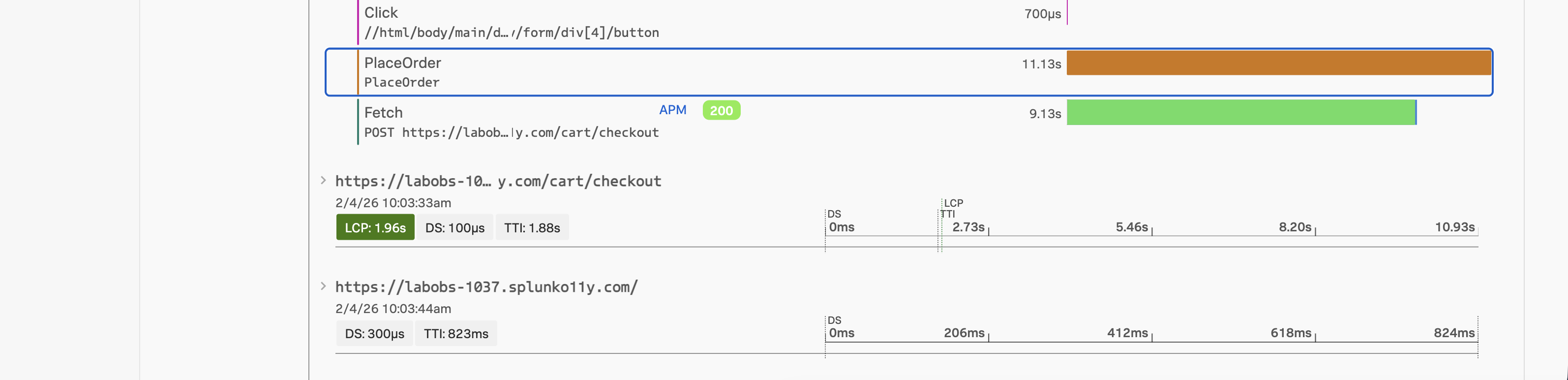Click the POST cart/checkout request URL text

pyautogui.click(x=512, y=133)
